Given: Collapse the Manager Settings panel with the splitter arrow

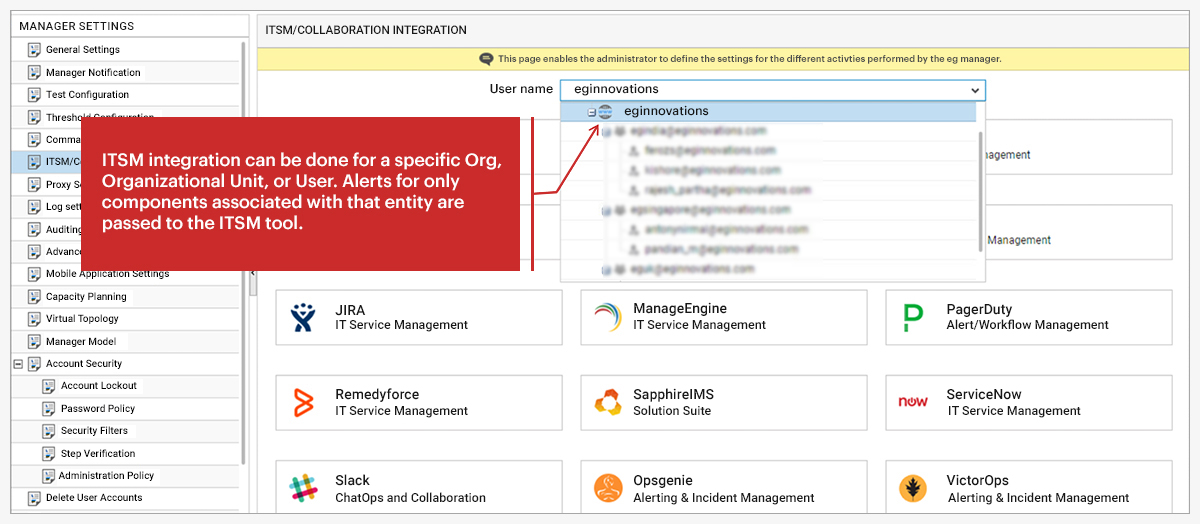Looking at the screenshot, I should 252,273.
